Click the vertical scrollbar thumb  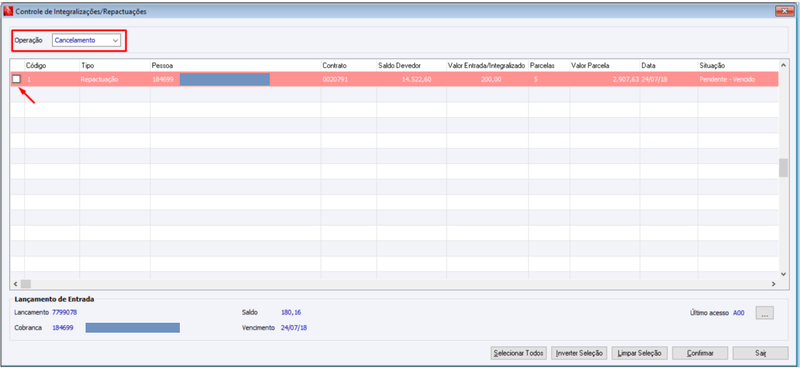click(x=783, y=167)
